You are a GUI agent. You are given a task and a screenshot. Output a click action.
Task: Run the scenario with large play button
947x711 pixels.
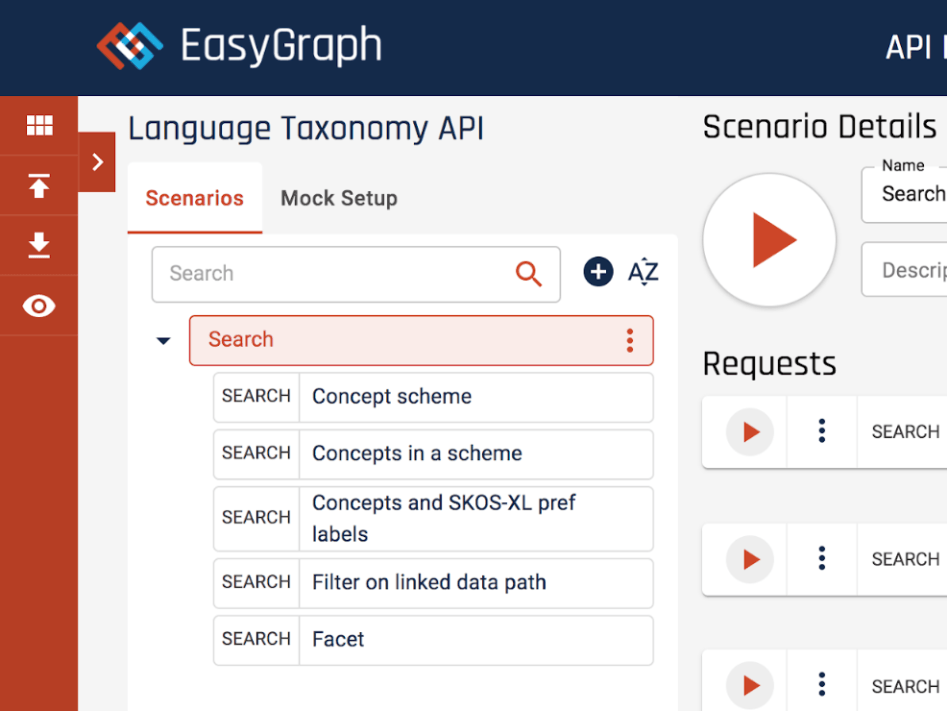coord(769,240)
